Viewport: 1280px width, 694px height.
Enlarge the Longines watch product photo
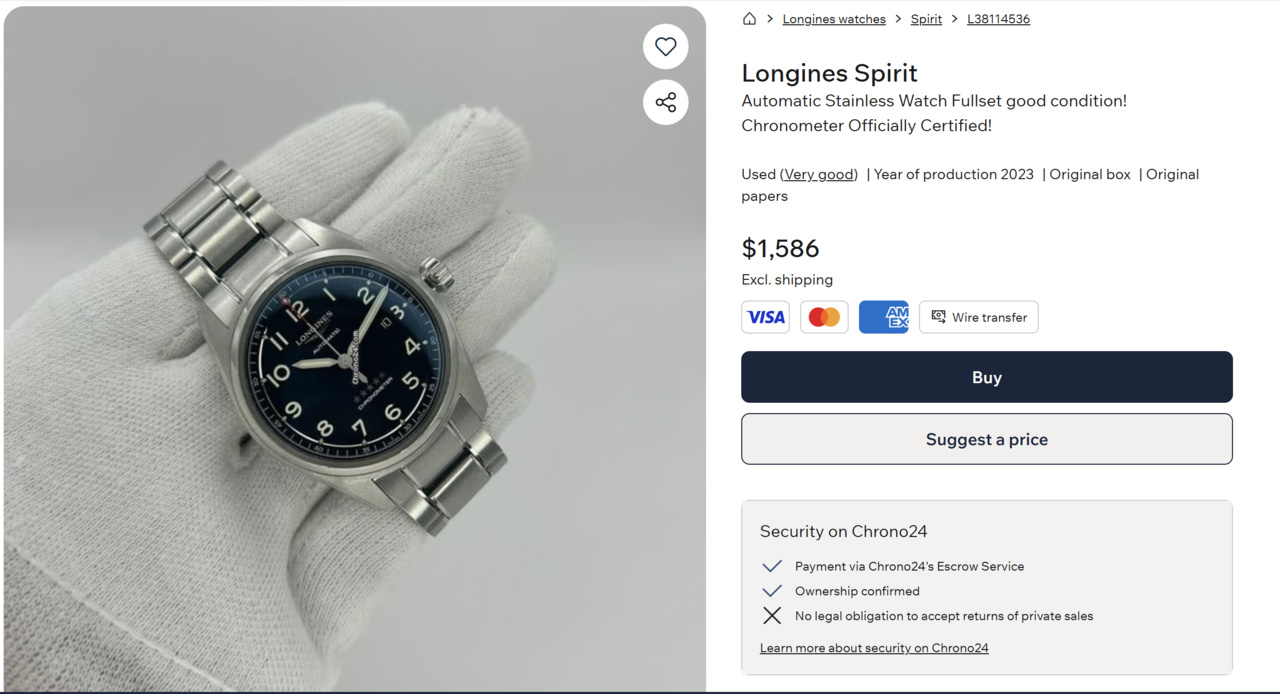(x=355, y=348)
